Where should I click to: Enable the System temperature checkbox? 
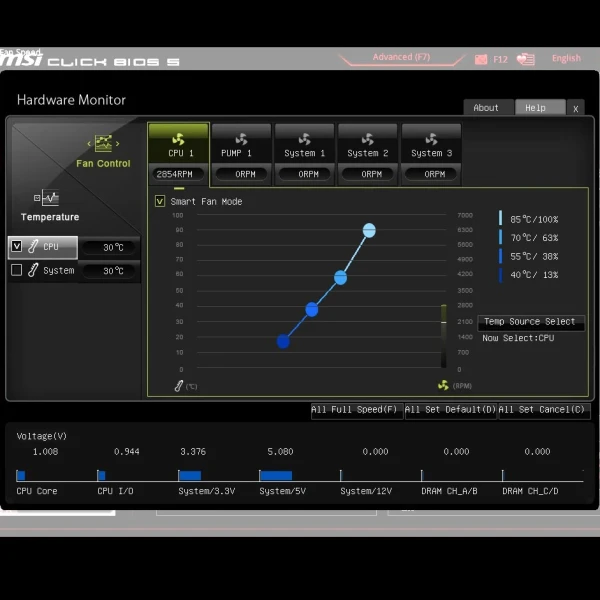16,270
